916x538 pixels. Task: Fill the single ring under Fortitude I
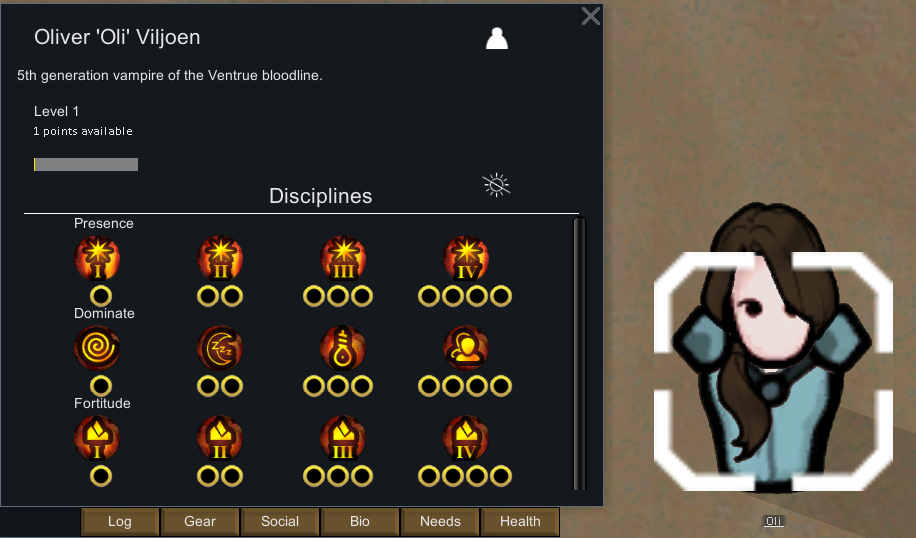pos(100,476)
